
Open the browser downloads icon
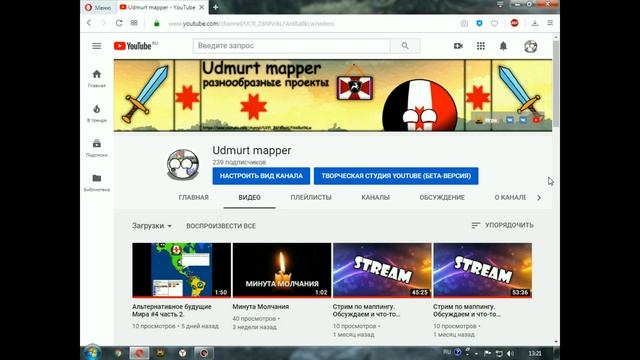(x=535, y=23)
